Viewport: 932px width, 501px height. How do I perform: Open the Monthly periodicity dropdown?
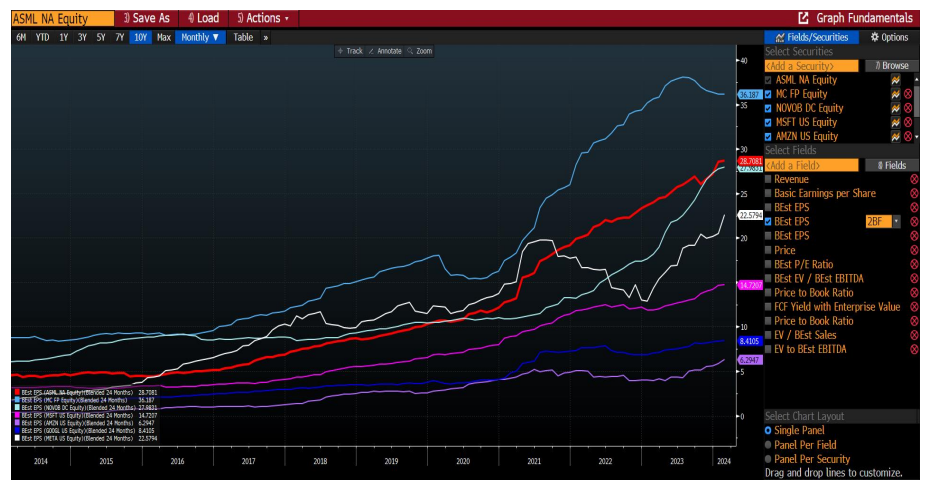(x=200, y=37)
